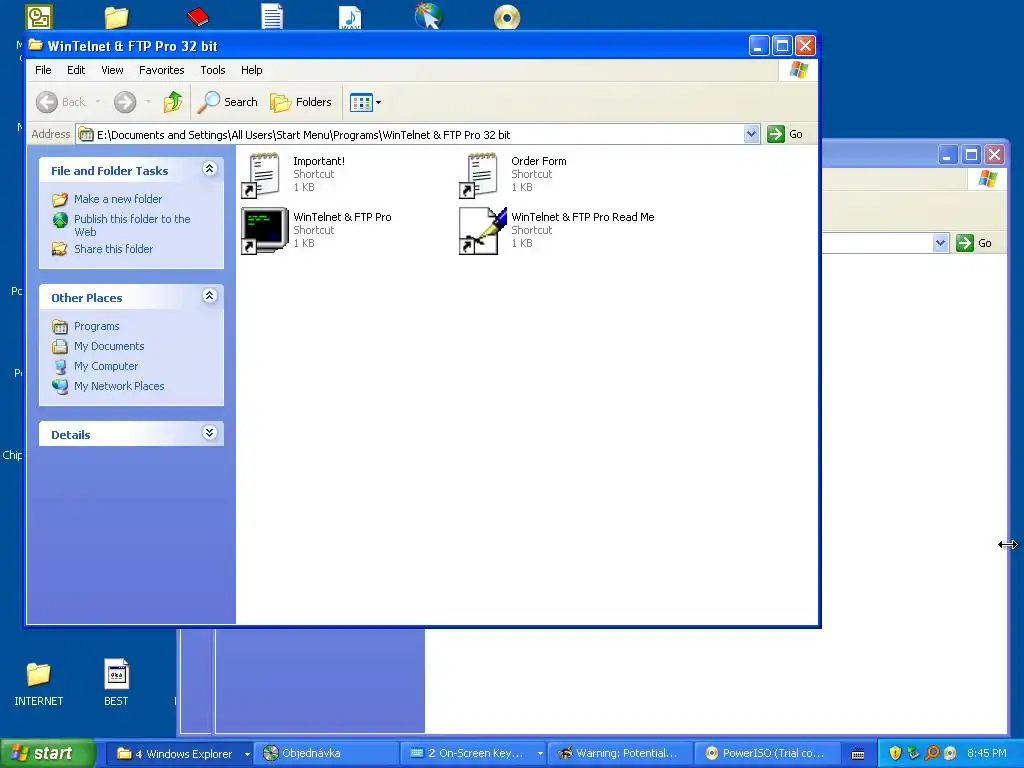Screen dimensions: 1024x768
Task: Click the keyboard language bar icon
Action: pos(858,754)
